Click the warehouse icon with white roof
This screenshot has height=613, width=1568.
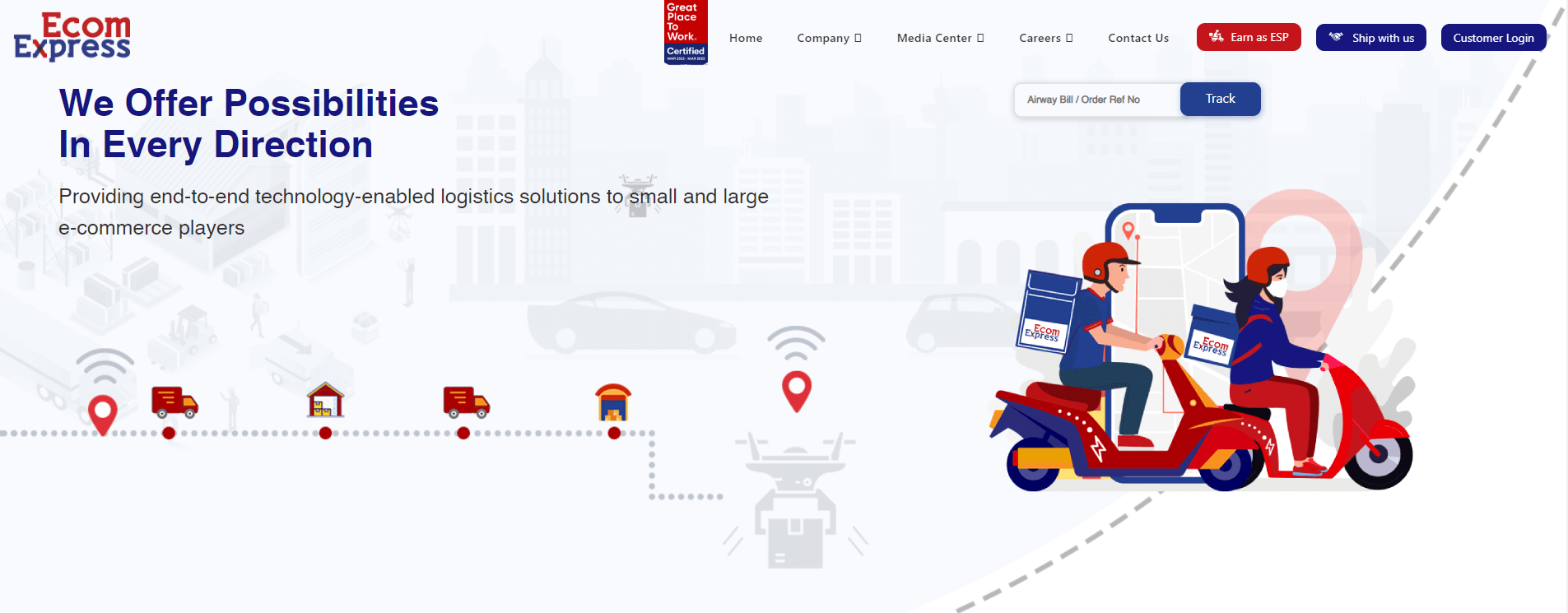tap(326, 400)
